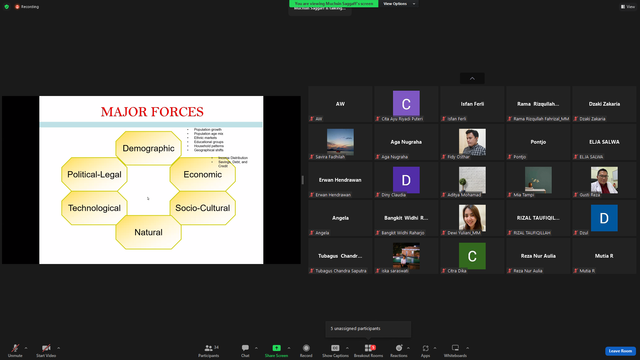Click the Technological hexagon on slide
The image size is (640, 360).
(94, 208)
